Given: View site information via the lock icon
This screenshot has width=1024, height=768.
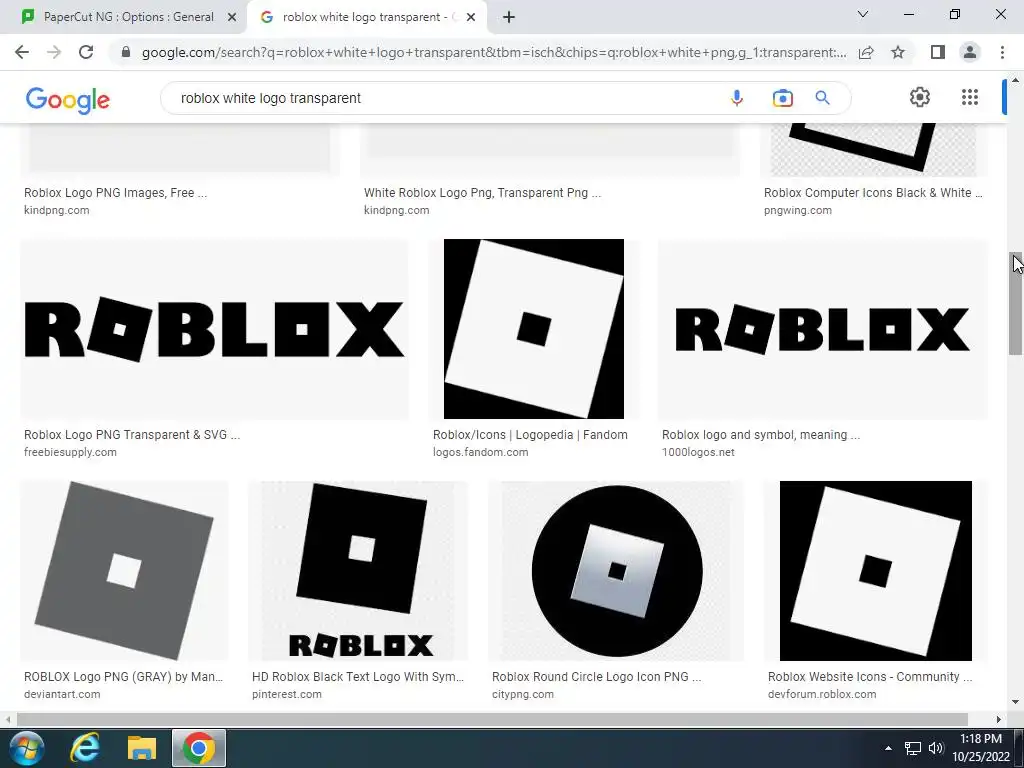Looking at the screenshot, I should point(126,52).
